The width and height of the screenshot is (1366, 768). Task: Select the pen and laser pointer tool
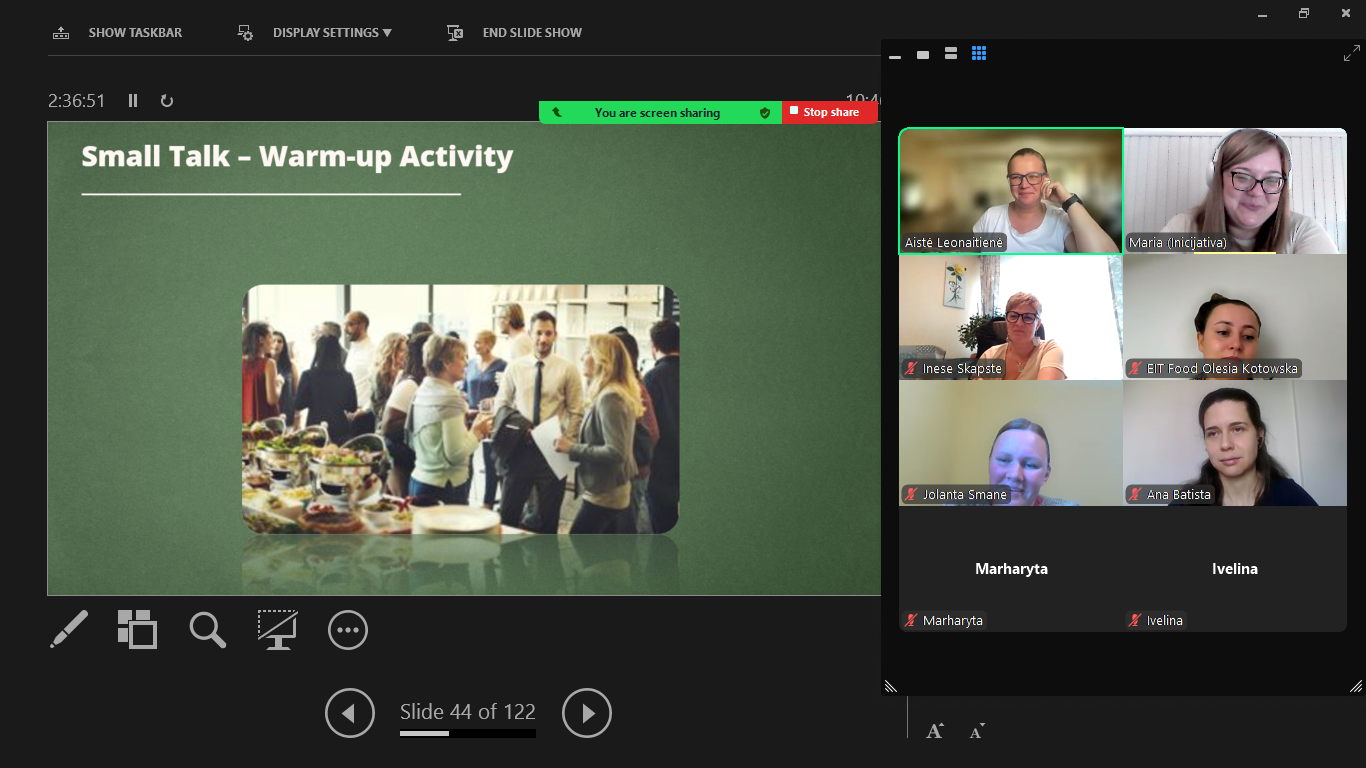[69, 630]
